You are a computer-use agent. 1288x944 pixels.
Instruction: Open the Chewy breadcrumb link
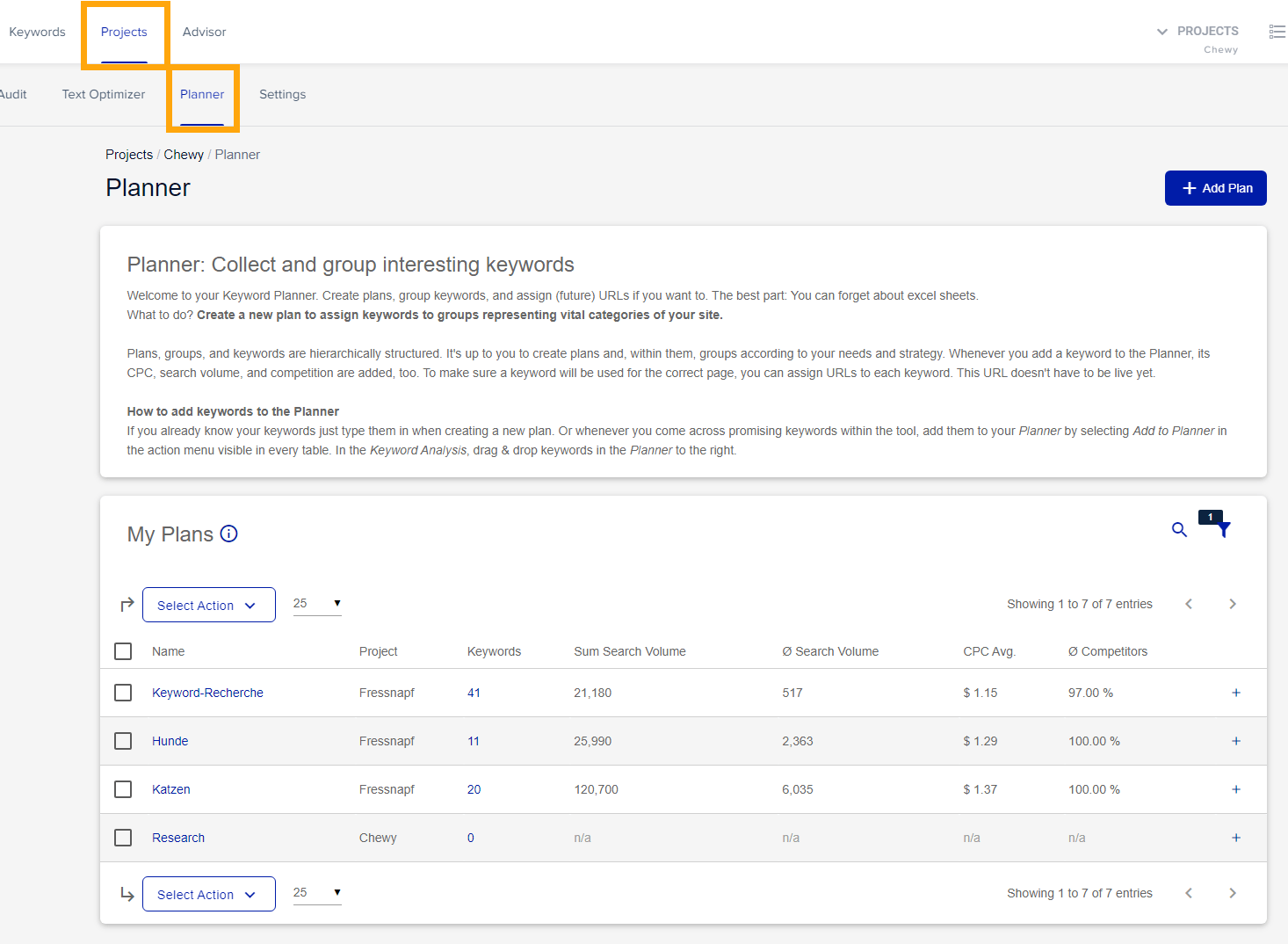[x=184, y=154]
